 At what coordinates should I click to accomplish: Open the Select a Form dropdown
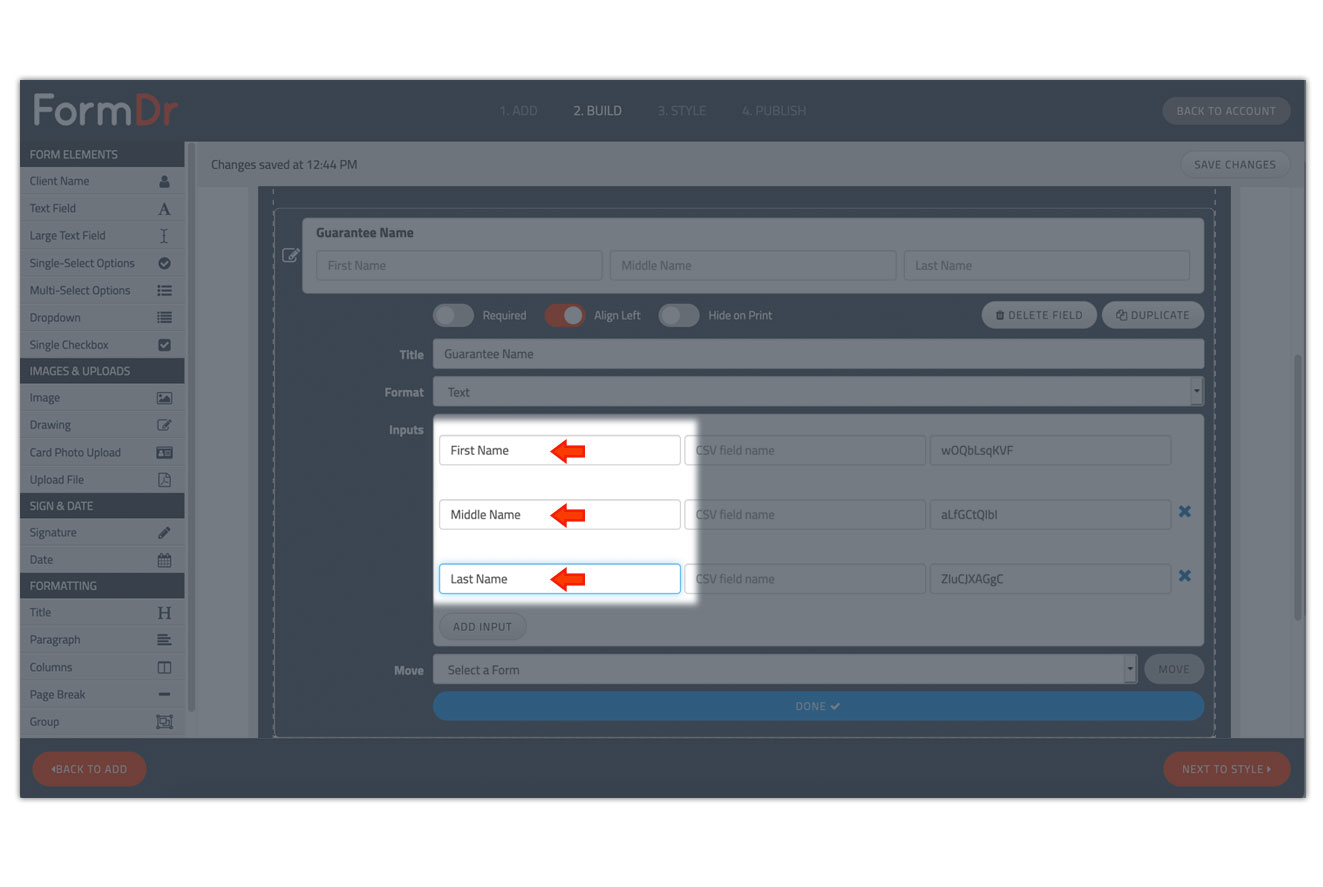click(x=785, y=669)
